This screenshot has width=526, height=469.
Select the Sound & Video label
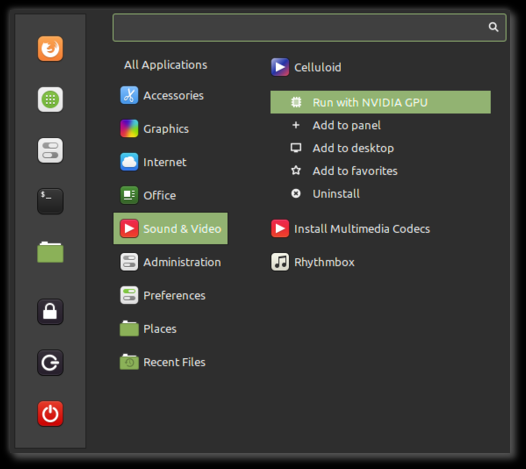click(x=182, y=229)
